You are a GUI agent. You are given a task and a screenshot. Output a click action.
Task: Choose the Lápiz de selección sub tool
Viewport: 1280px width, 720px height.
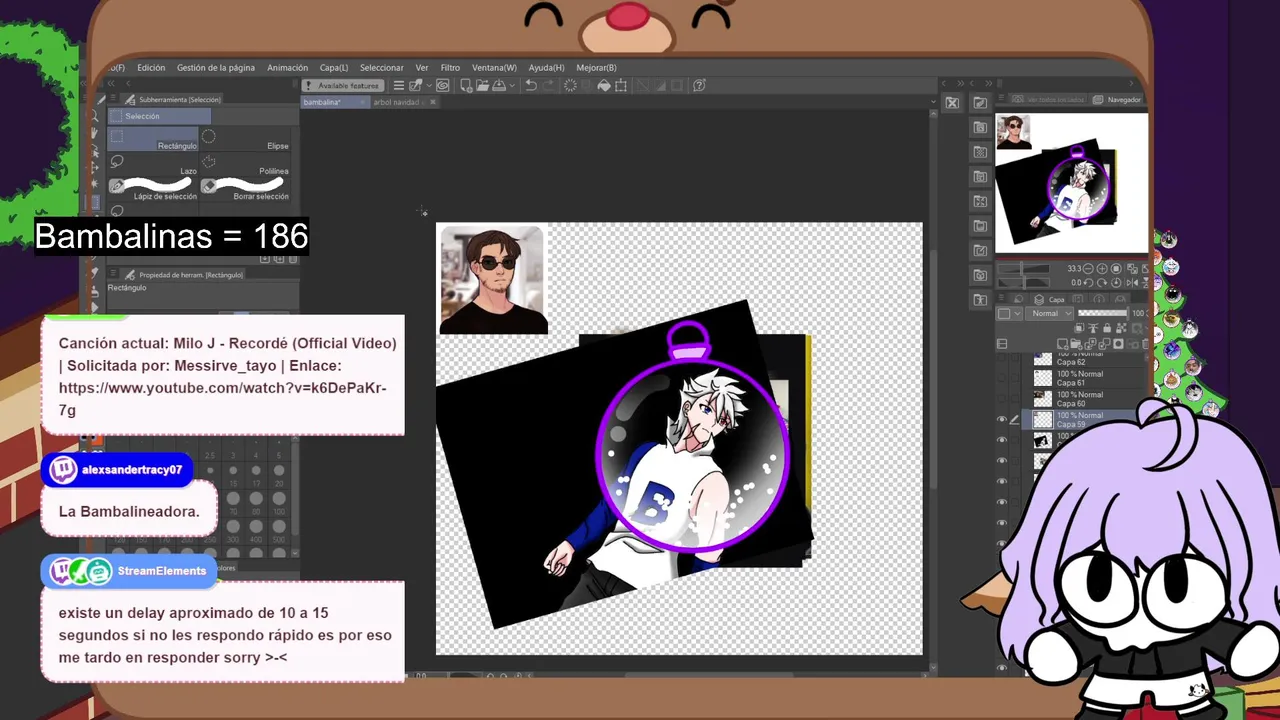click(153, 189)
